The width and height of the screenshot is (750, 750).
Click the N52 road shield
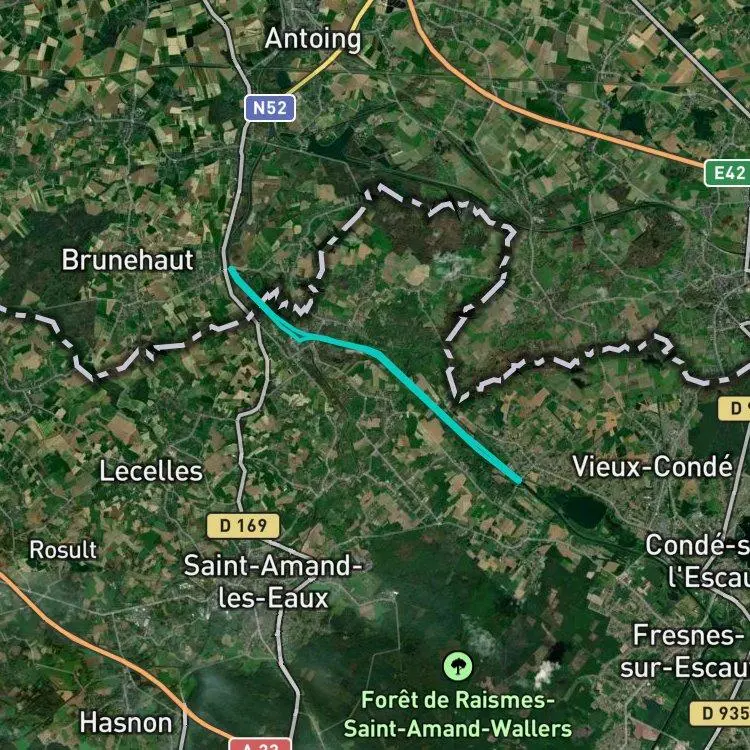coord(270,108)
